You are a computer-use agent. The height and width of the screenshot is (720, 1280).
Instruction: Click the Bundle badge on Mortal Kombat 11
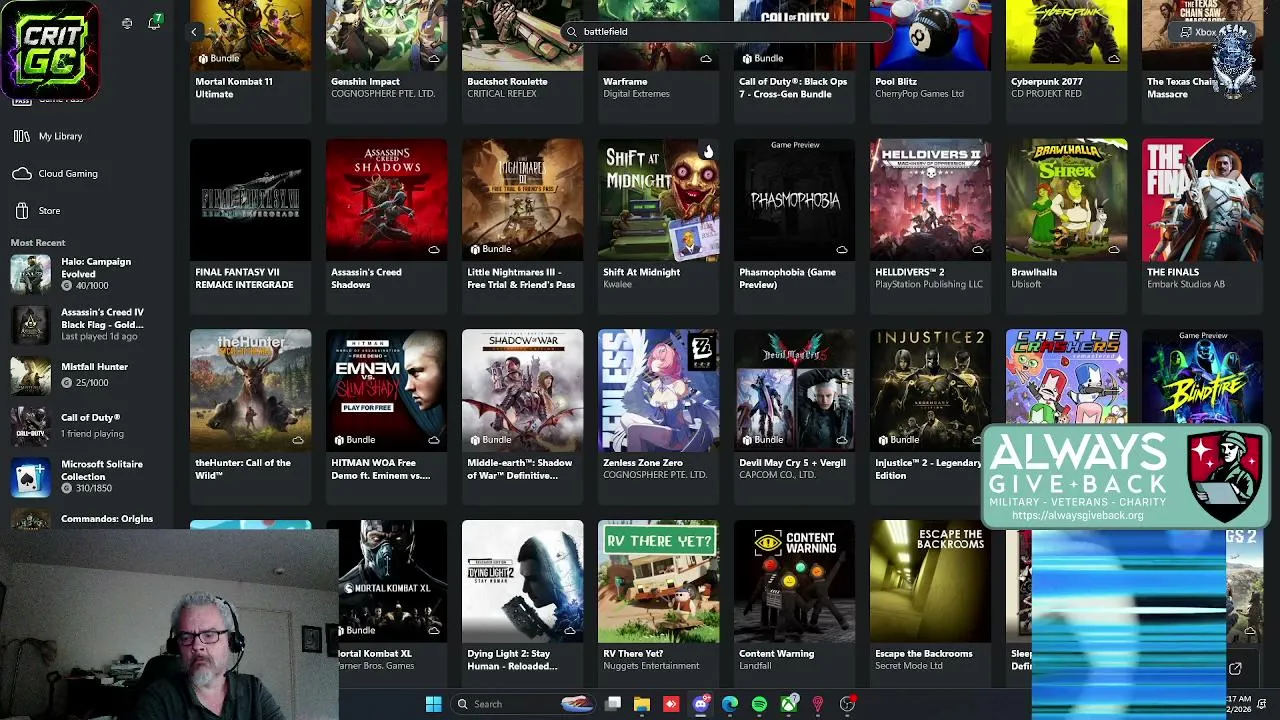click(218, 58)
